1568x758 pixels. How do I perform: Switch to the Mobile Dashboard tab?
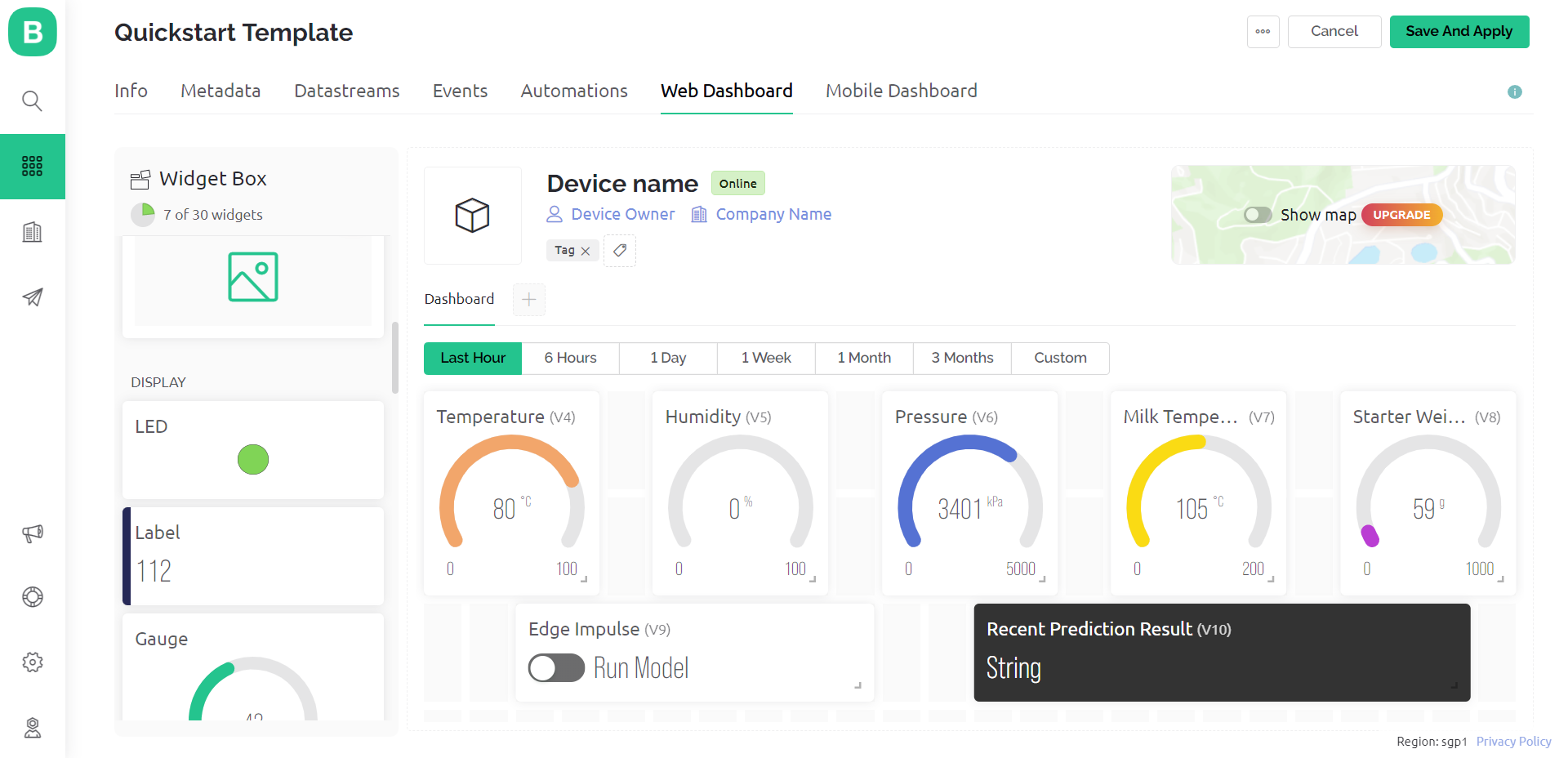(901, 91)
